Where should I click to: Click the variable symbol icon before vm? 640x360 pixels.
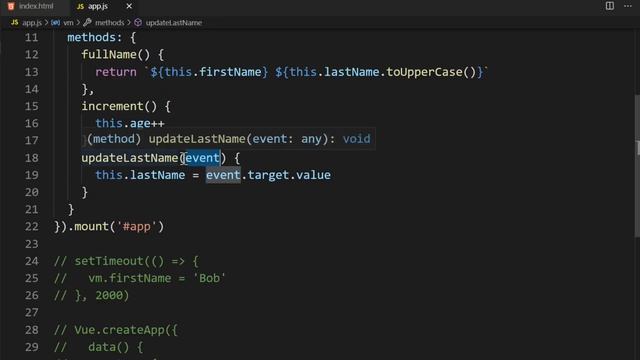(56, 23)
